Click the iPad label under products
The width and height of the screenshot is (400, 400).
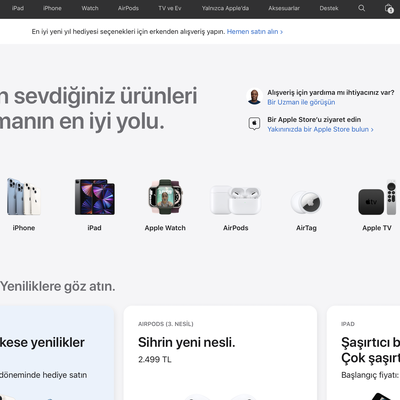[x=95, y=228]
